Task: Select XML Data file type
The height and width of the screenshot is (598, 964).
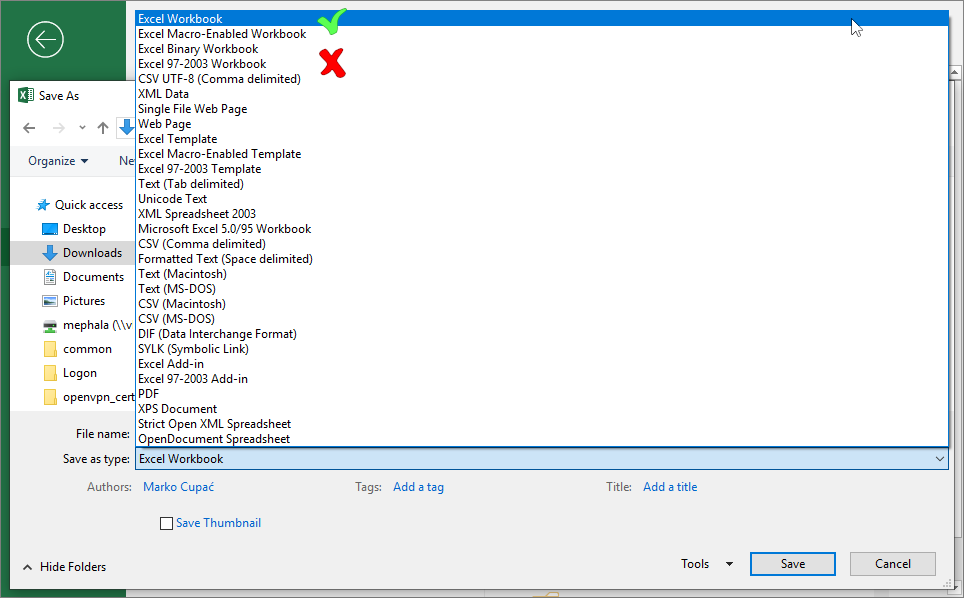Action: (542, 93)
